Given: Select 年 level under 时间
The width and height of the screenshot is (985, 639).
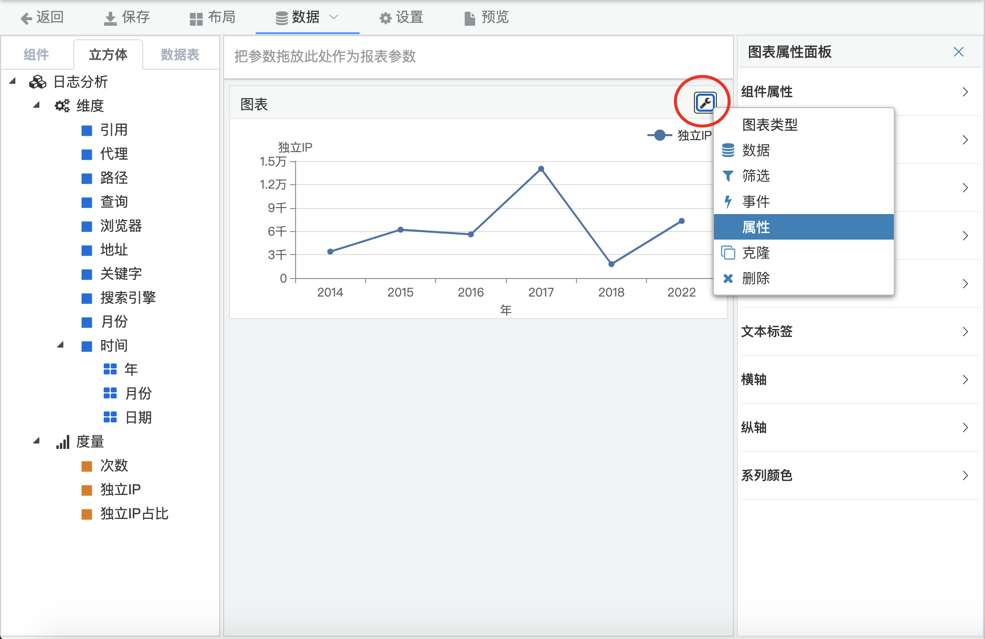Looking at the screenshot, I should (x=131, y=369).
